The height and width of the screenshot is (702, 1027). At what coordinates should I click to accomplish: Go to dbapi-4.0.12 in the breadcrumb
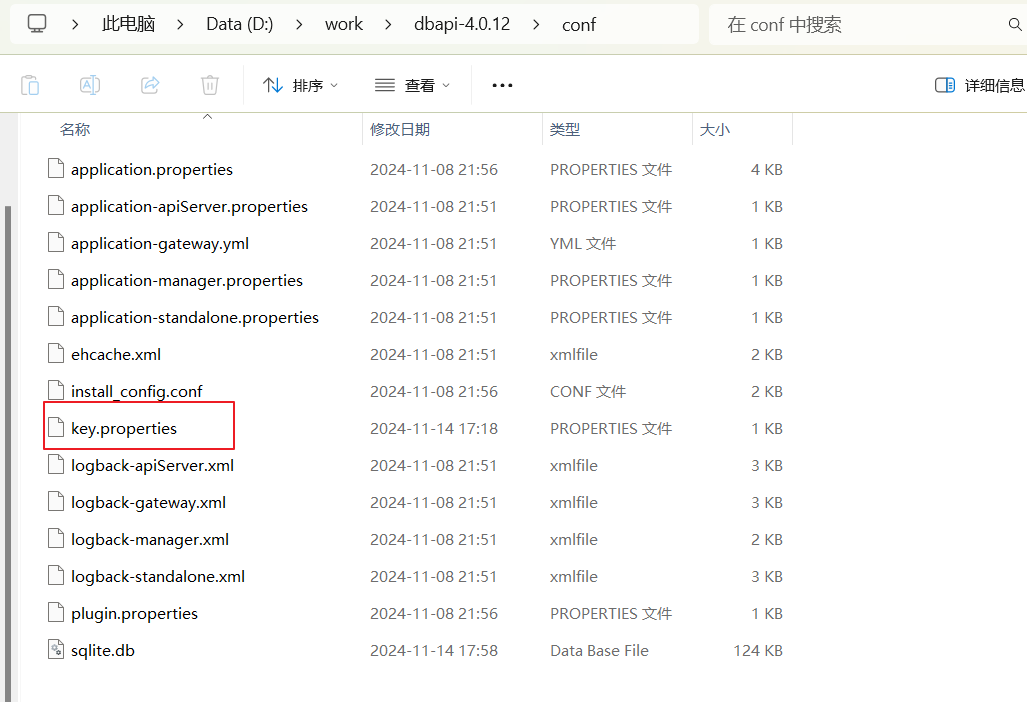click(462, 24)
